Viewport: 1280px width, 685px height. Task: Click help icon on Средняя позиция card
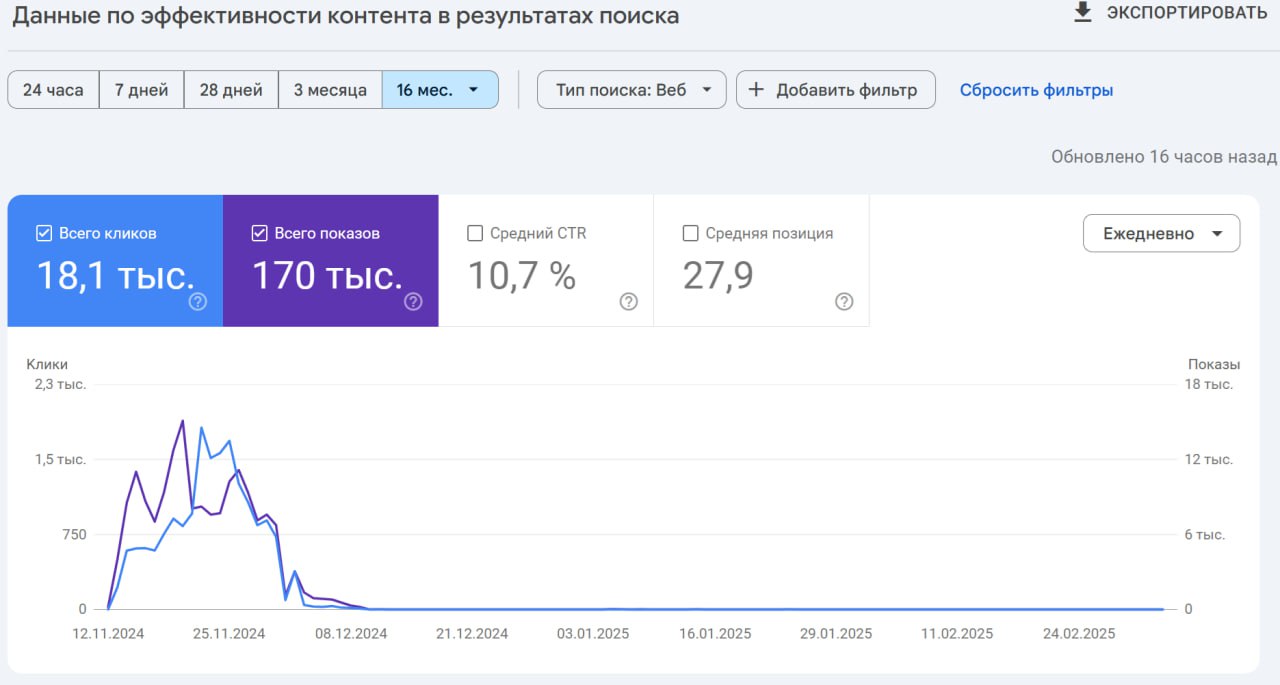(x=844, y=302)
